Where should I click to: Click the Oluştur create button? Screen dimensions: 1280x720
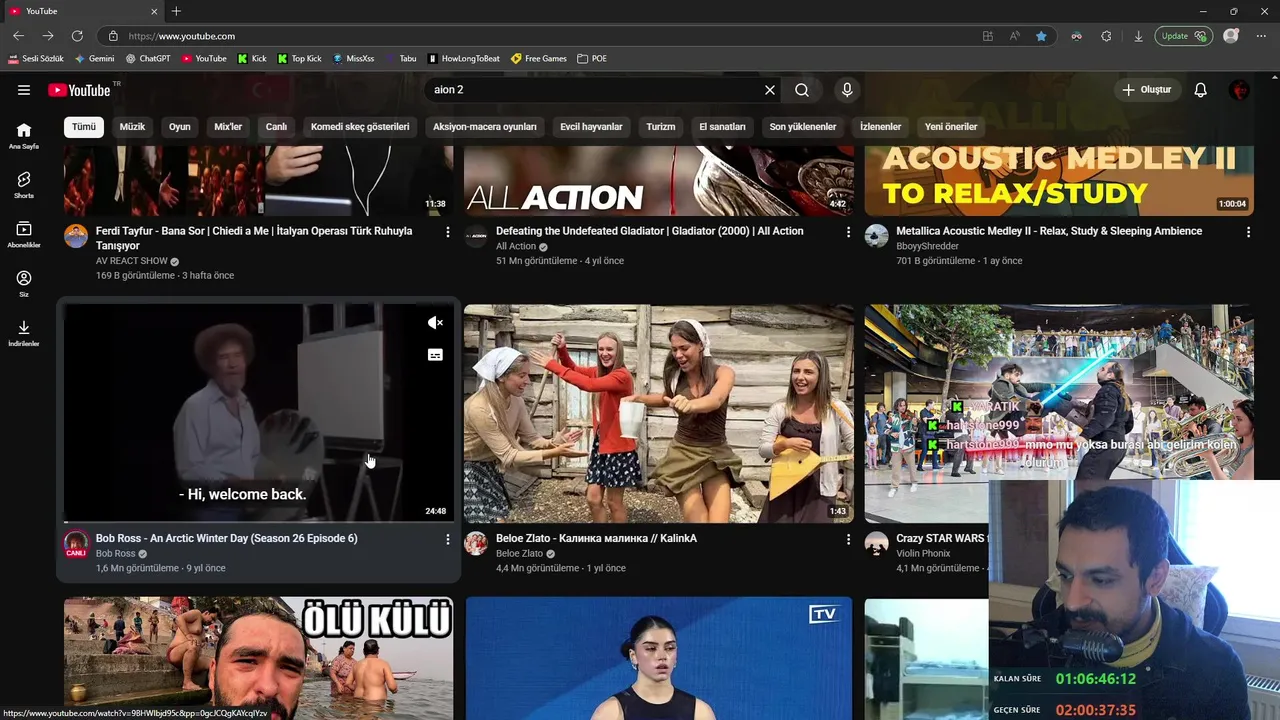point(1146,90)
